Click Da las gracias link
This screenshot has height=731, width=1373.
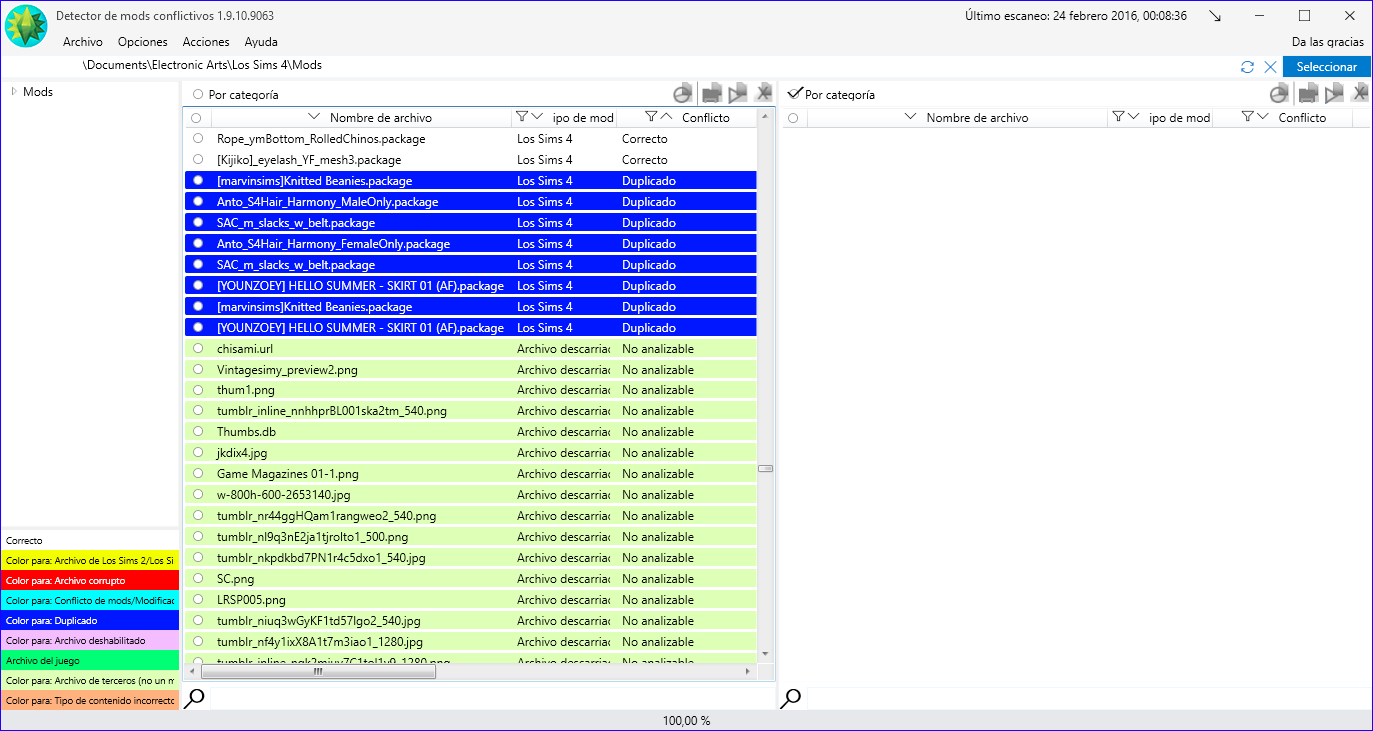point(1328,42)
